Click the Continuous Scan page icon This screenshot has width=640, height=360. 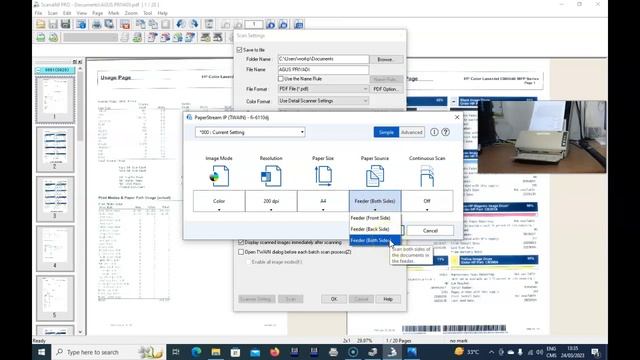click(427, 176)
